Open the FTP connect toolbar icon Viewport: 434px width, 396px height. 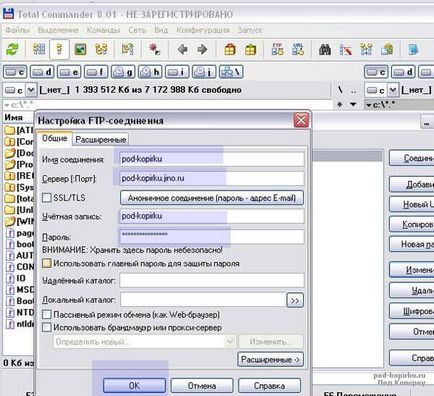(277, 49)
